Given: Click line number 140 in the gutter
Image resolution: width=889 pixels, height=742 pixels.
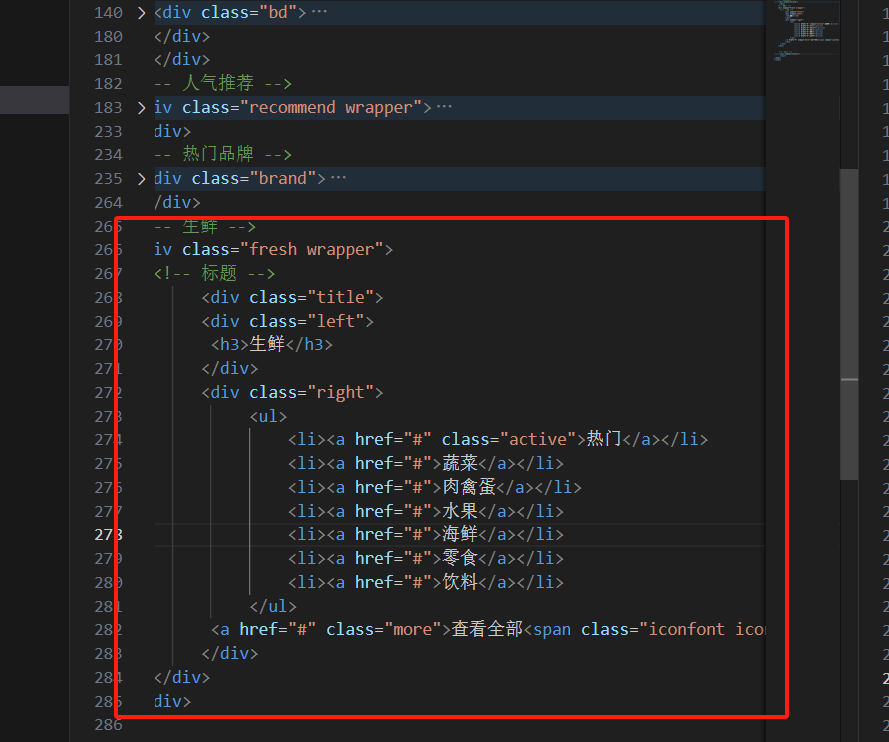Looking at the screenshot, I should coord(108,12).
